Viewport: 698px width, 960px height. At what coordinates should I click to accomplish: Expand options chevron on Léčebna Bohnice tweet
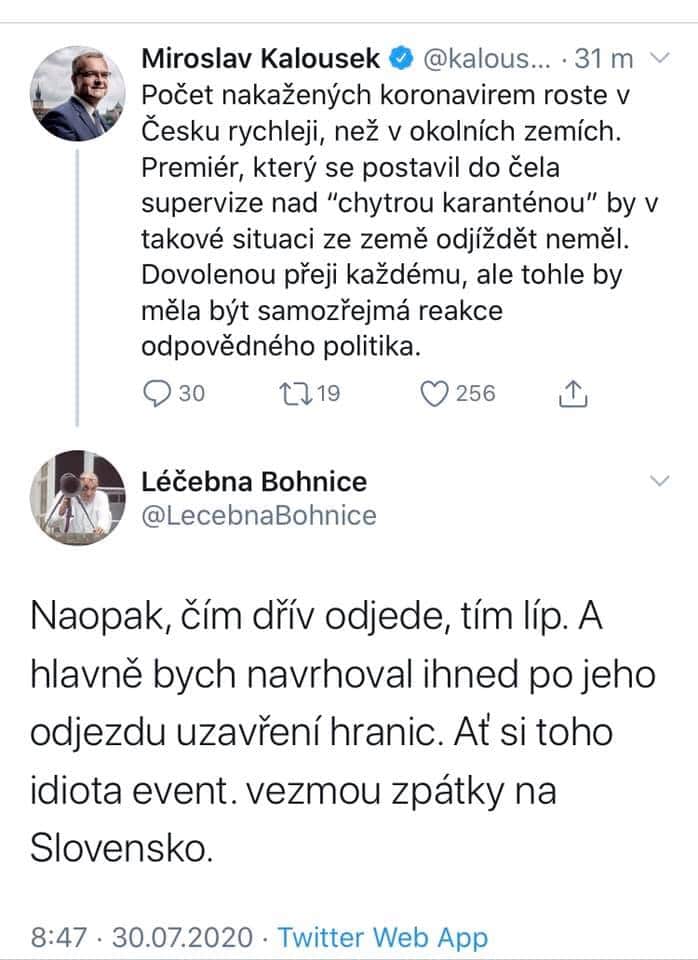pos(659,482)
